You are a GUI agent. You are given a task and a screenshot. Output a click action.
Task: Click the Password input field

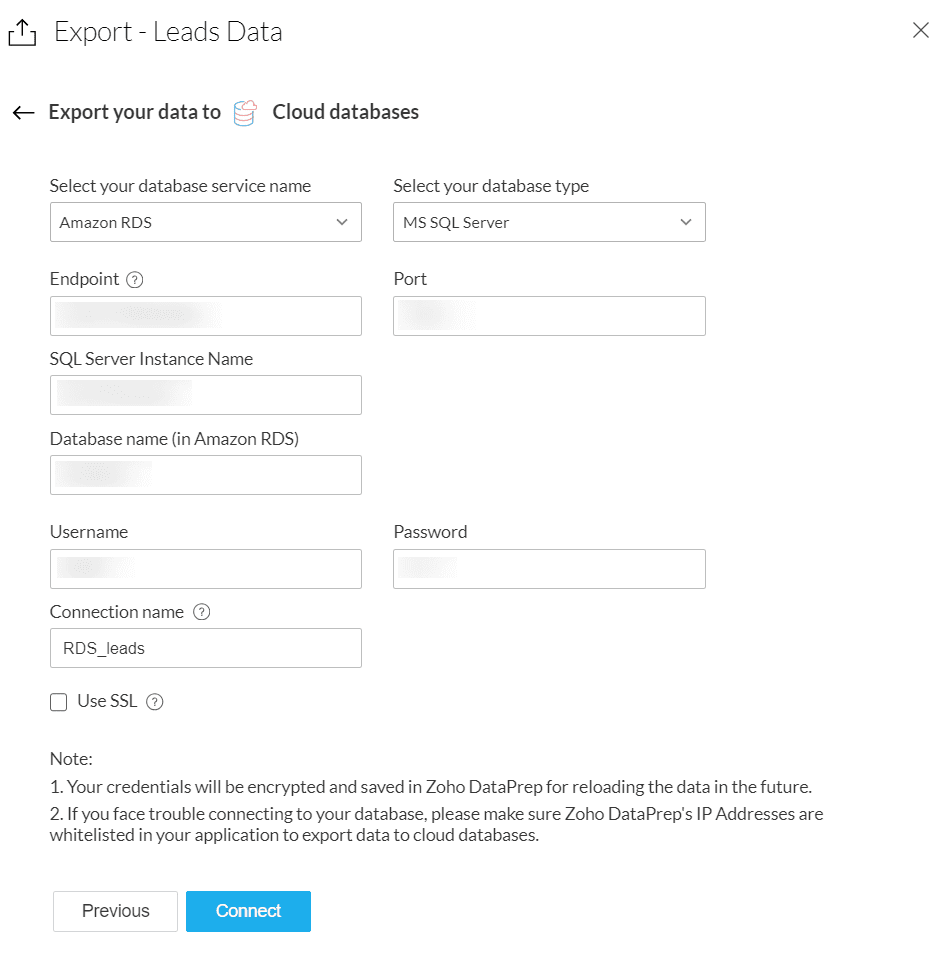point(549,569)
